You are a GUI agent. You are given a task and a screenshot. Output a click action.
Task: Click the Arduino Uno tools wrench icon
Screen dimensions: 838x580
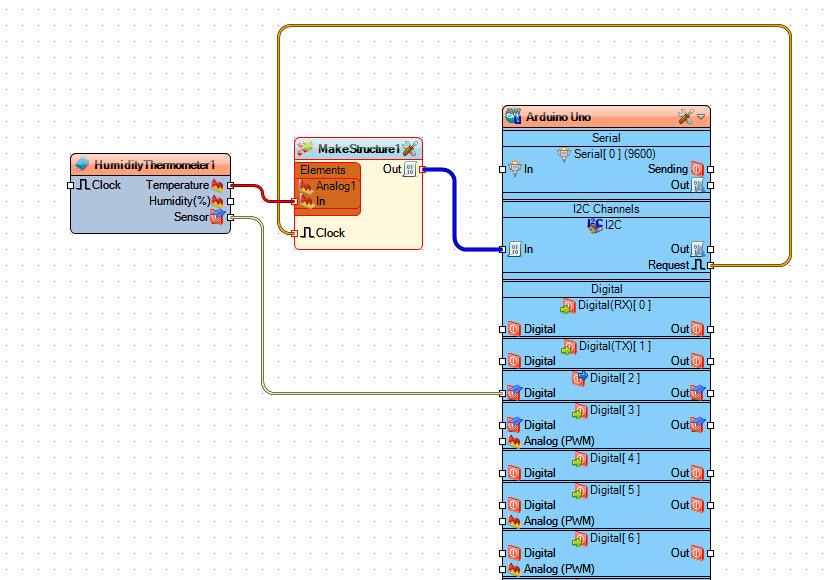point(685,117)
